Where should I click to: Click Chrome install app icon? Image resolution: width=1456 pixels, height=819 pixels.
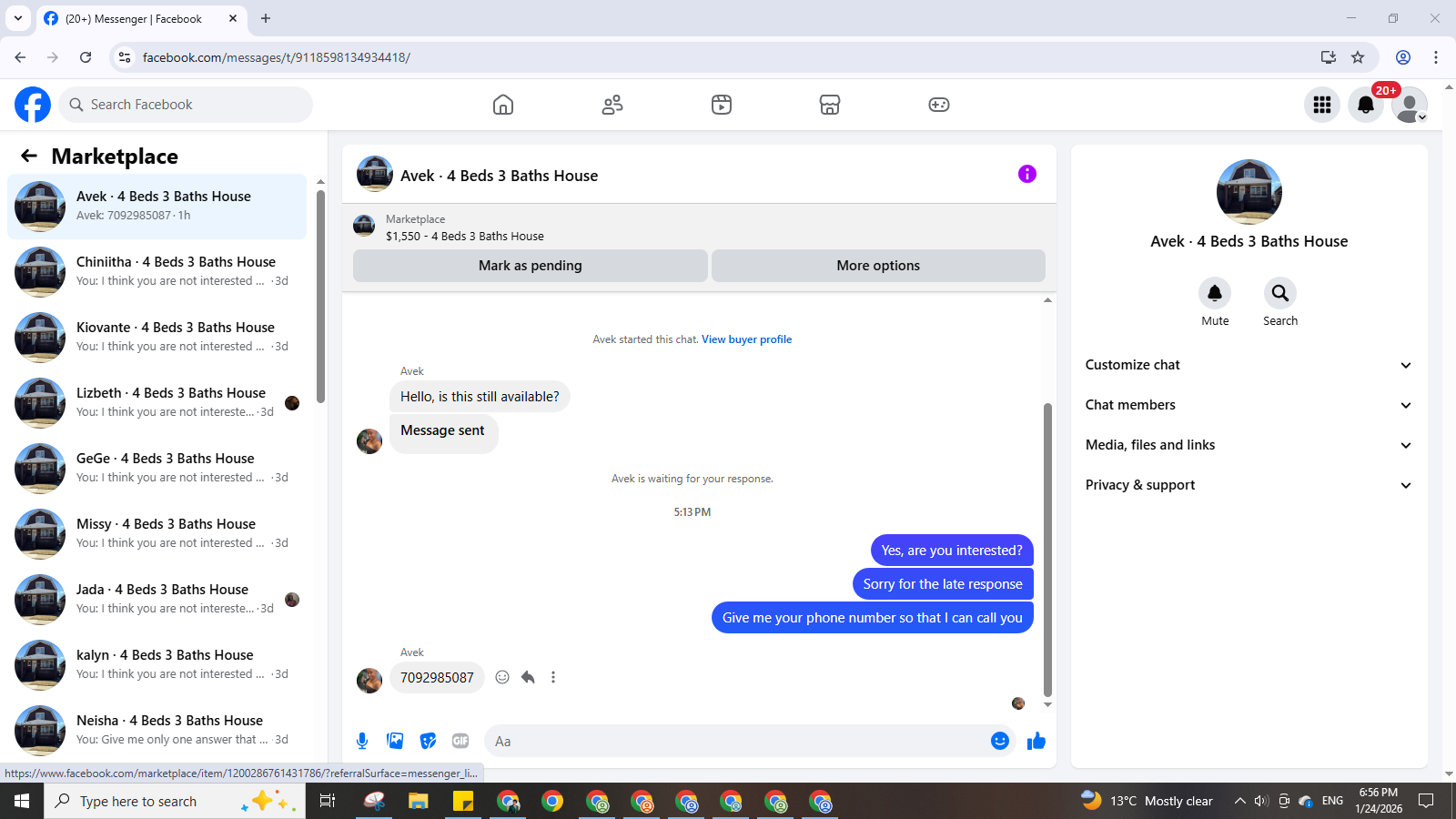1329,57
